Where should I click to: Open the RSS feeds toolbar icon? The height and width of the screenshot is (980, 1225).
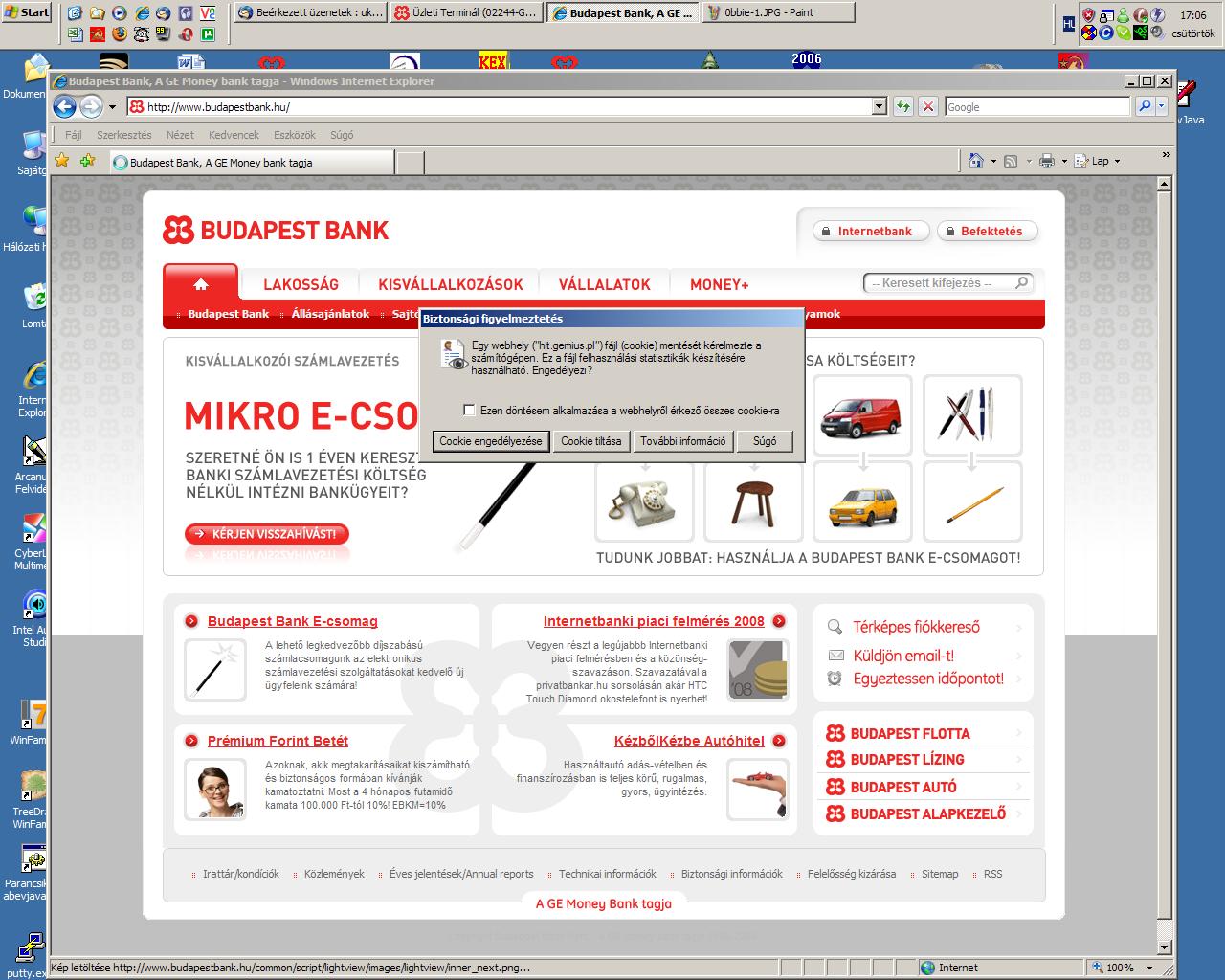pos(1010,161)
